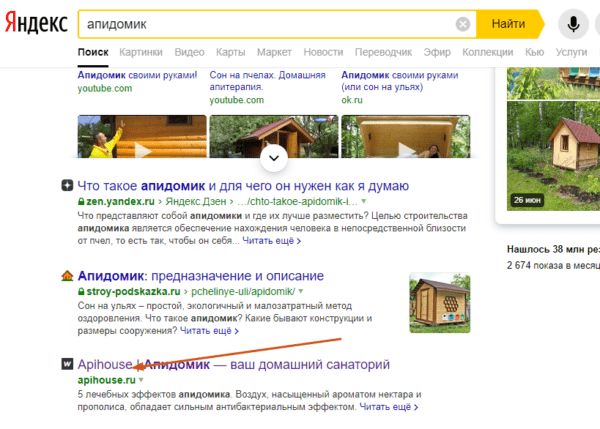Open the Поиск tab
This screenshot has width=600, height=429.
point(93,52)
